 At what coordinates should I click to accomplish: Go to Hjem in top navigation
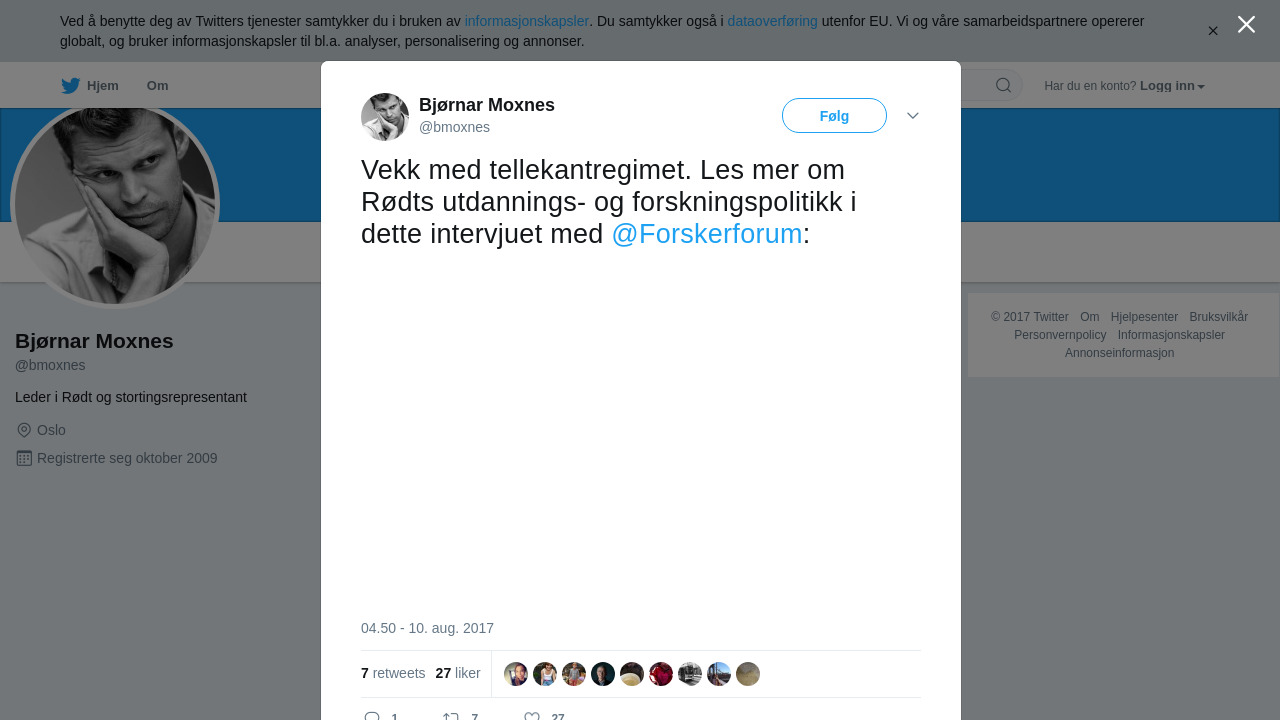pos(102,86)
